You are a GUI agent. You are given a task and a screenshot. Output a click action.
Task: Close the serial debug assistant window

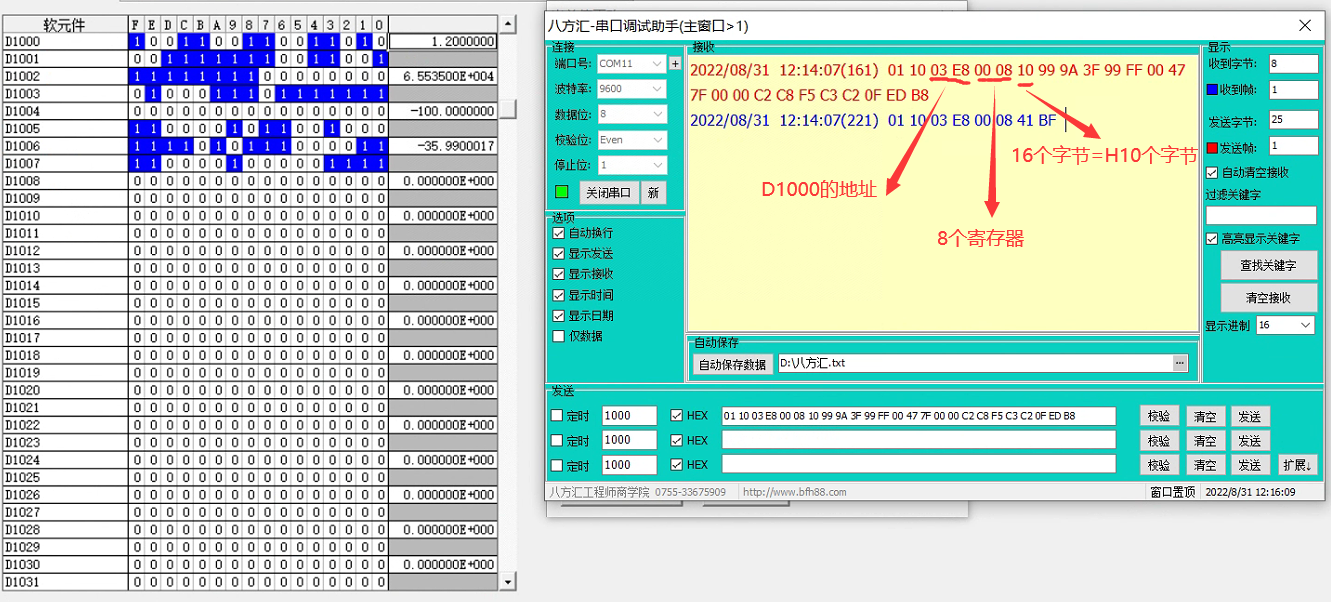coord(1304,26)
